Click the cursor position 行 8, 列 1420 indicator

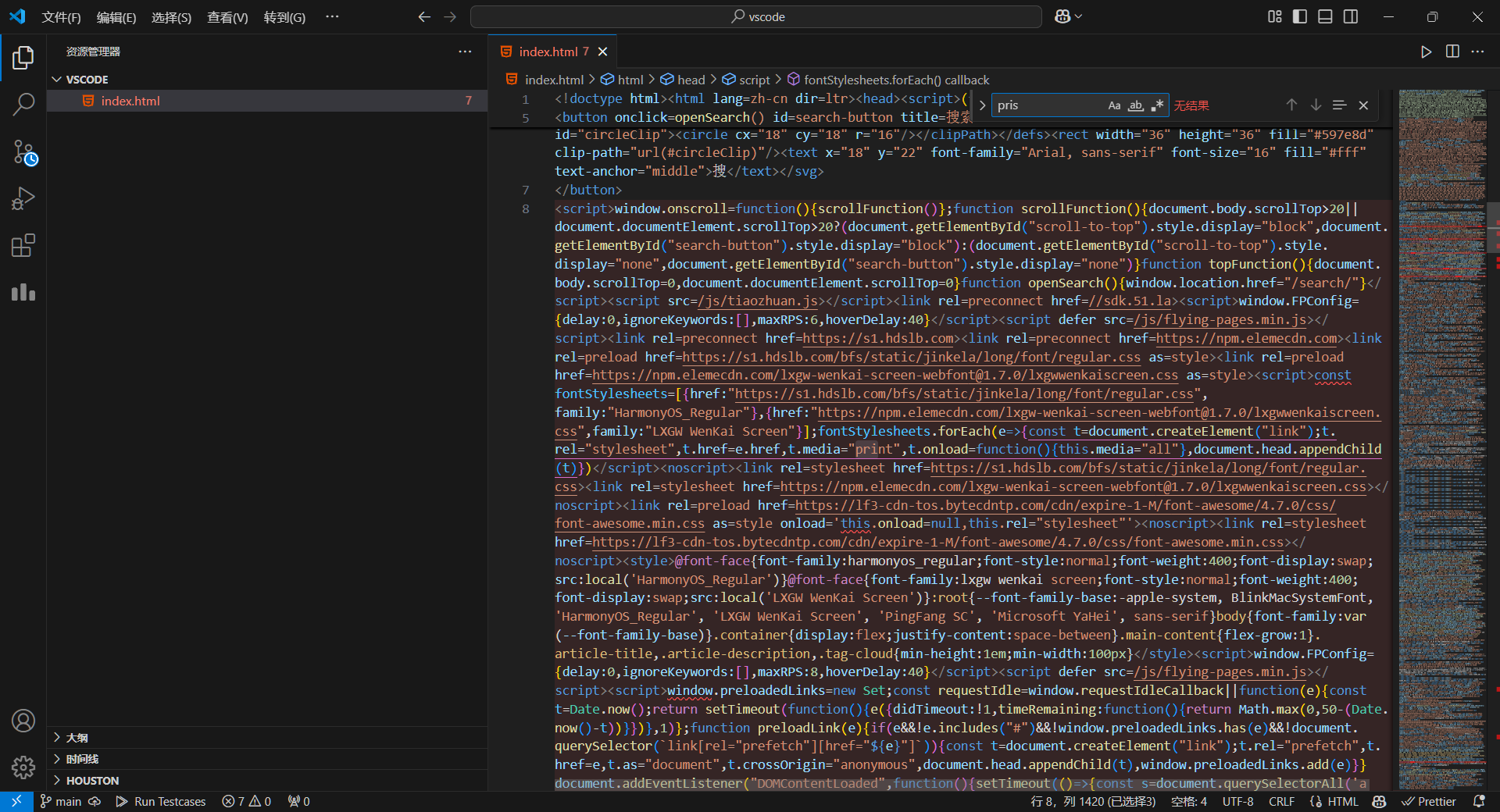pos(1093,801)
